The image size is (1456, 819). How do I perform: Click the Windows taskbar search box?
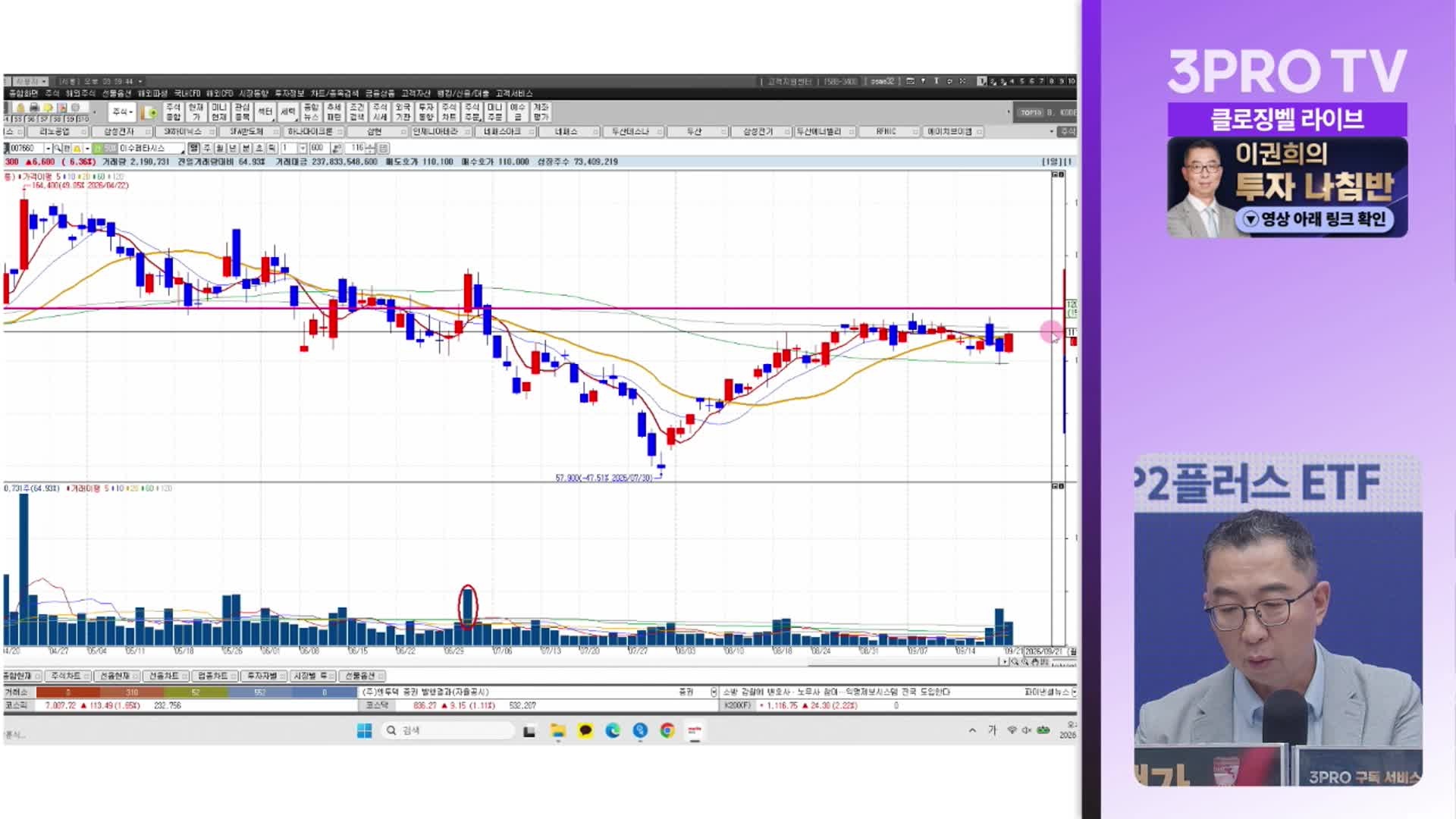[x=447, y=730]
